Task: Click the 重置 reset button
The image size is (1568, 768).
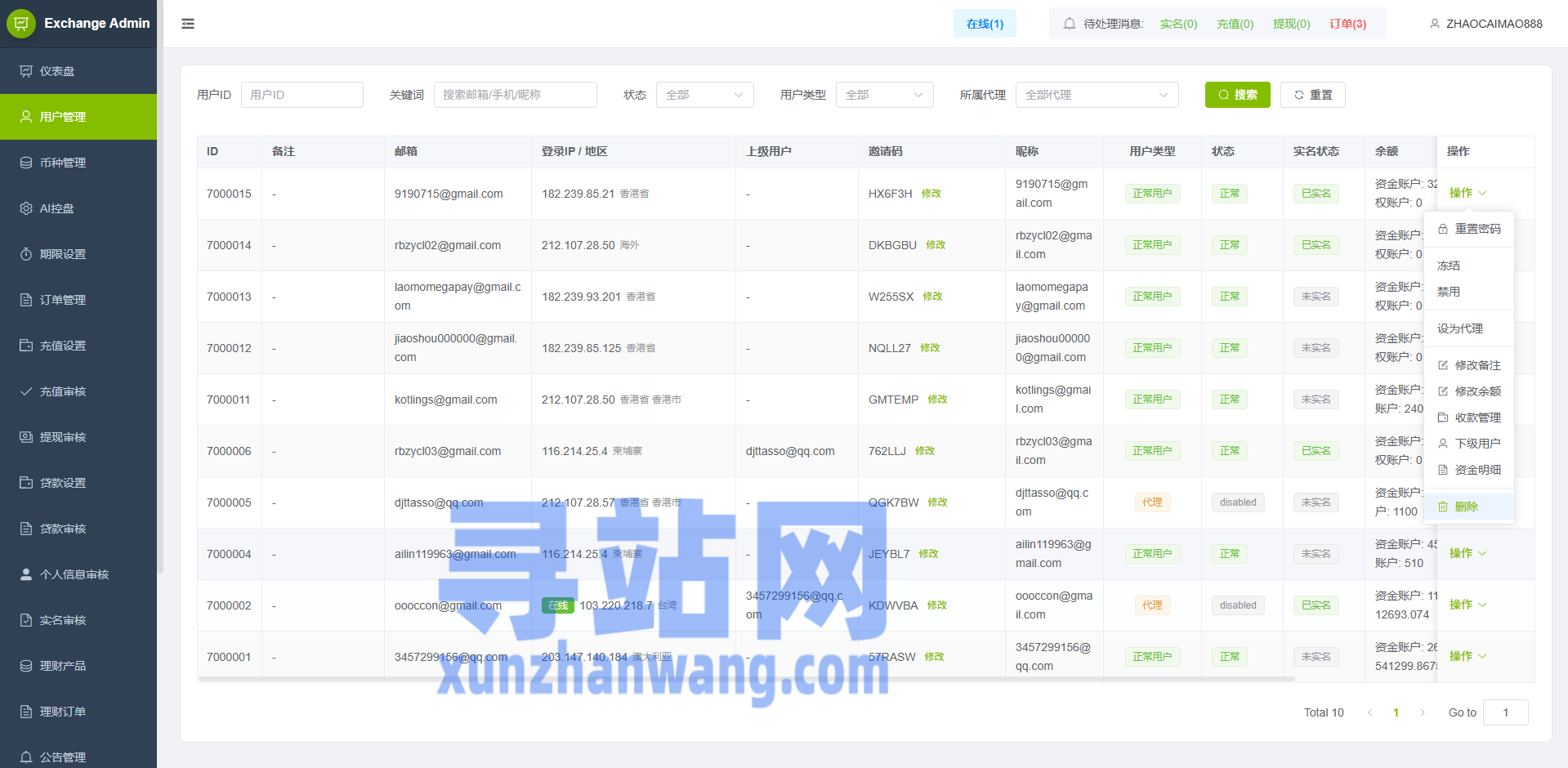Action: (1312, 95)
